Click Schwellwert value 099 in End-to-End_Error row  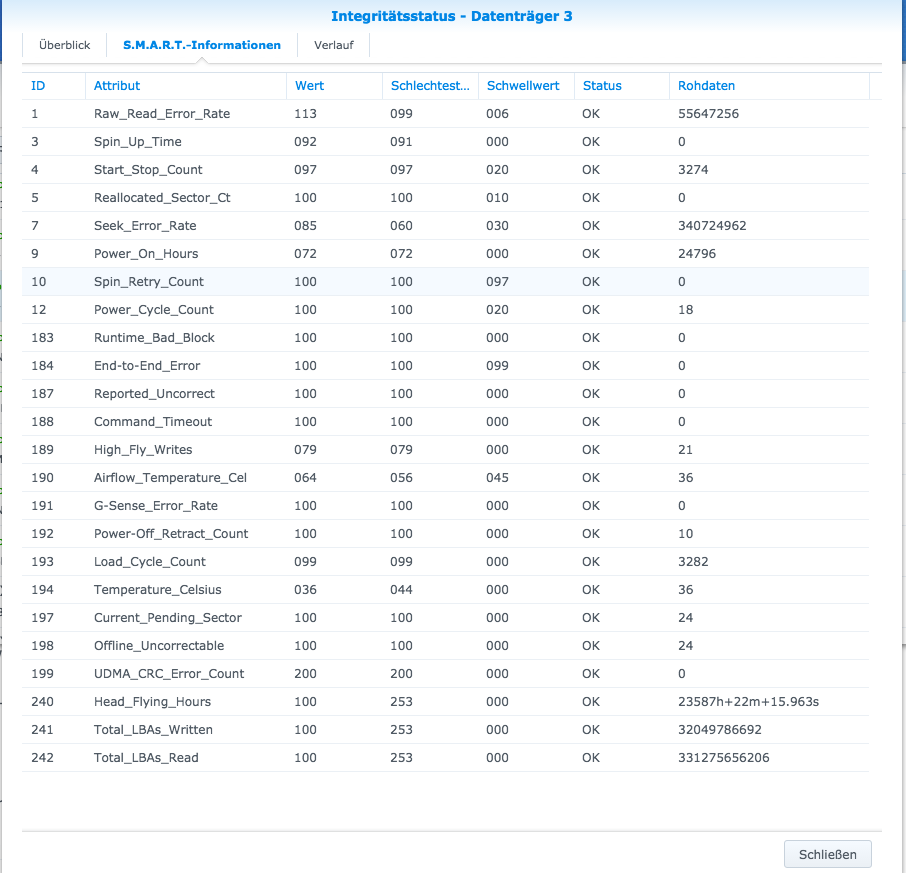click(497, 366)
